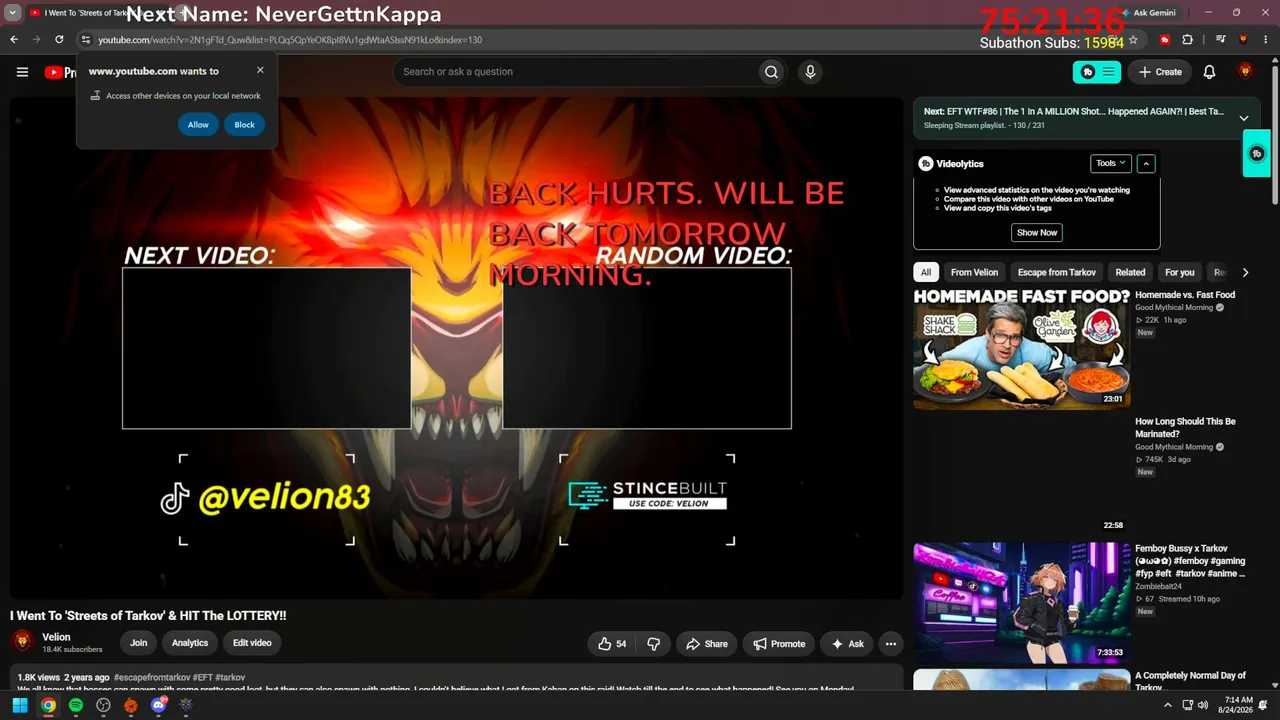
Task: Block local network device access
Action: [244, 125]
